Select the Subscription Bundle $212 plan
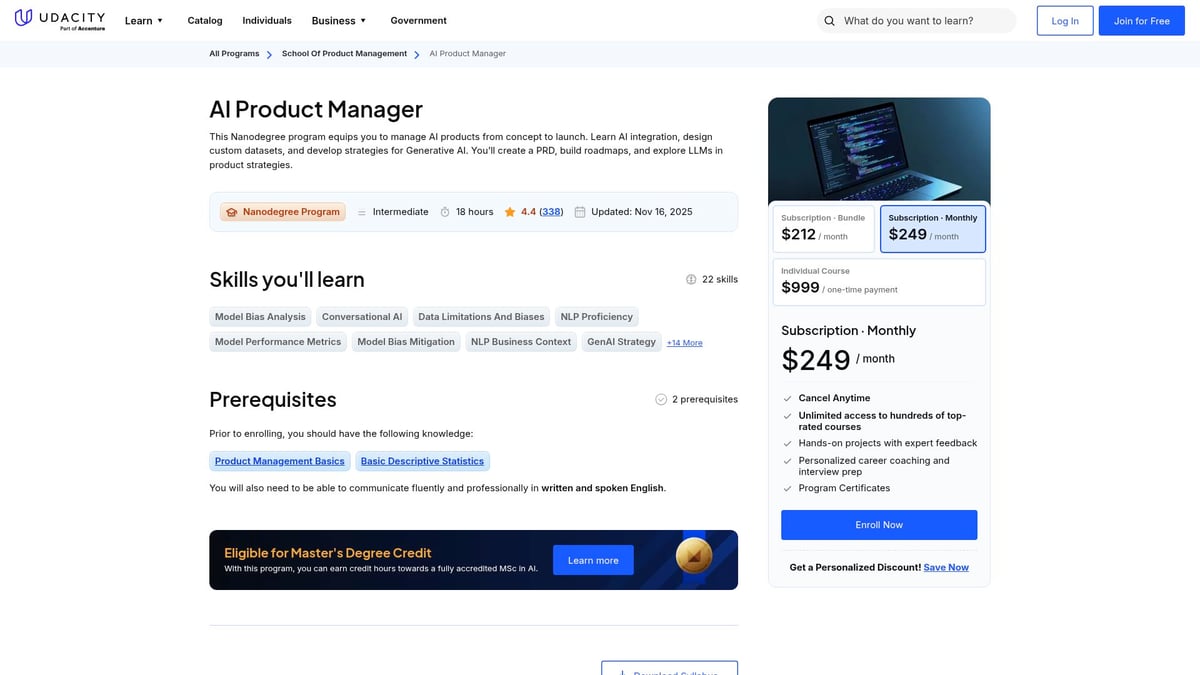This screenshot has height=675, width=1200. (x=824, y=229)
